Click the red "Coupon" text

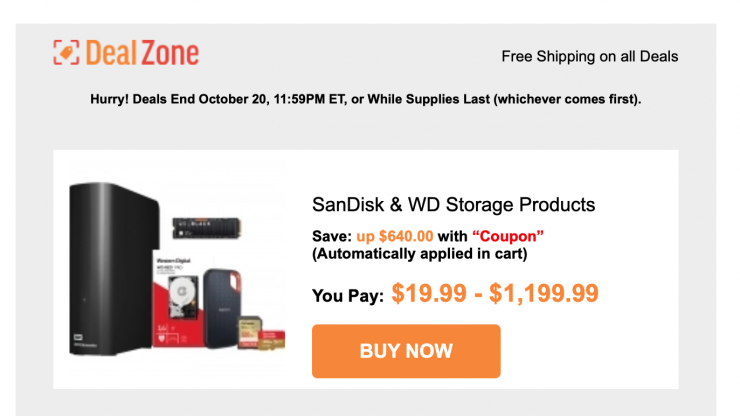(507, 236)
